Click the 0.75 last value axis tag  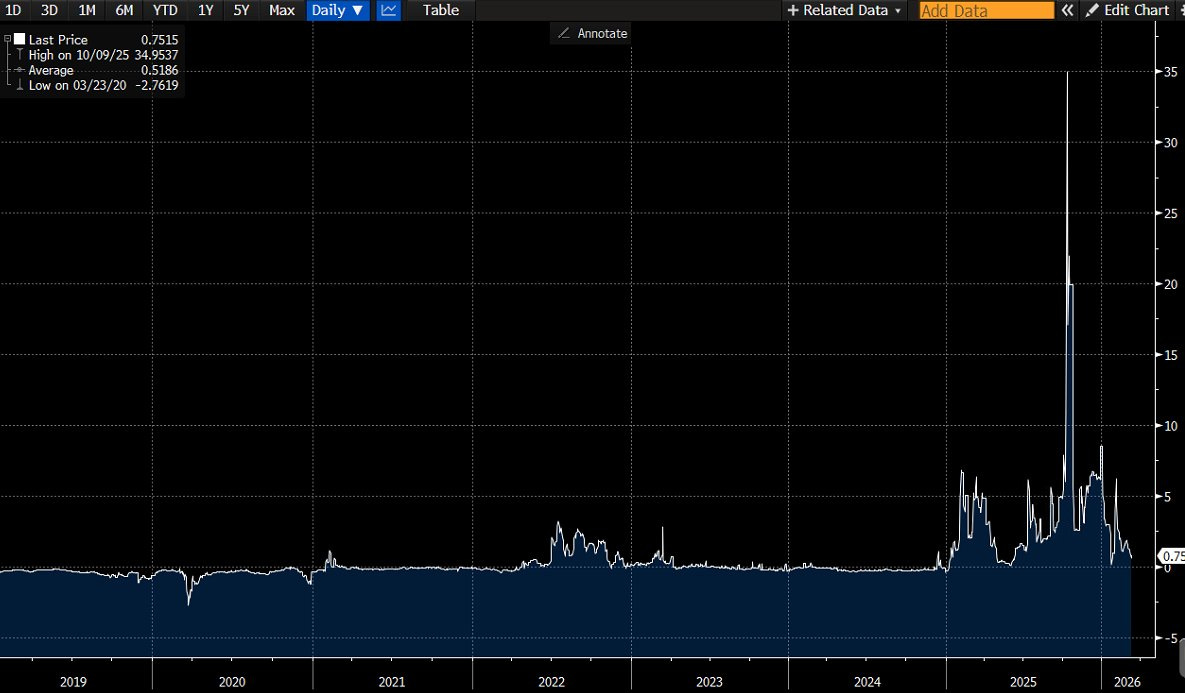[x=1173, y=556]
